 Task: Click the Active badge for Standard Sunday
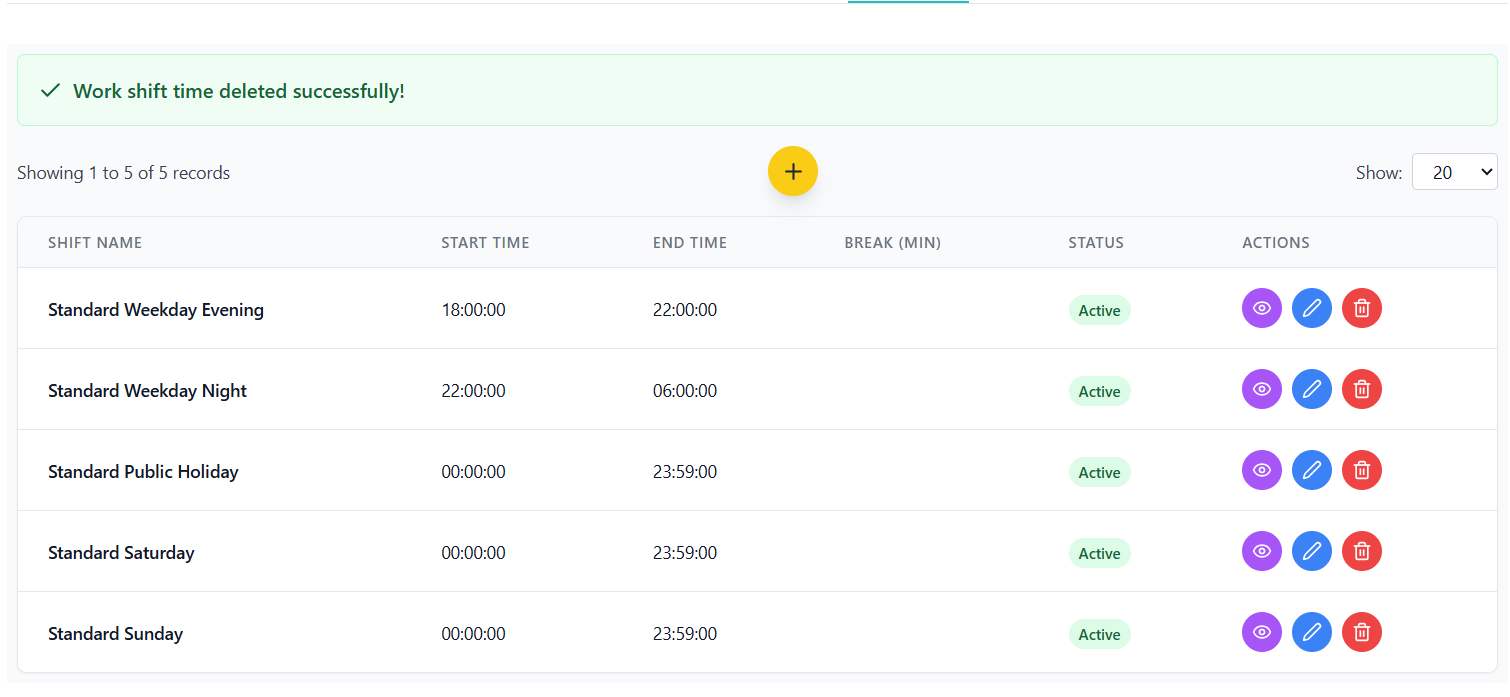point(1099,634)
